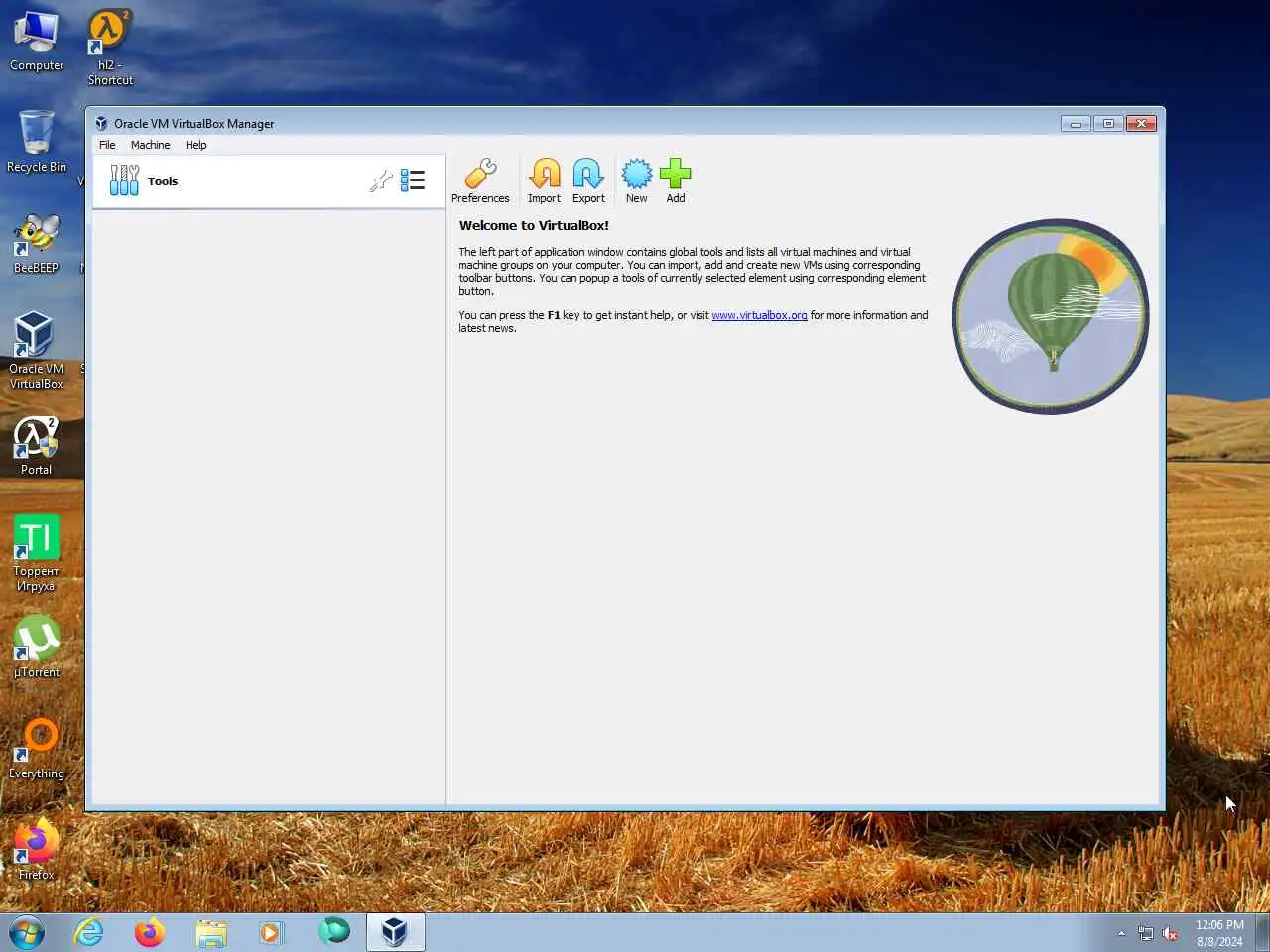Viewport: 1270px width, 952px height.
Task: Click the hot-air balloon welcome image
Action: (1051, 315)
